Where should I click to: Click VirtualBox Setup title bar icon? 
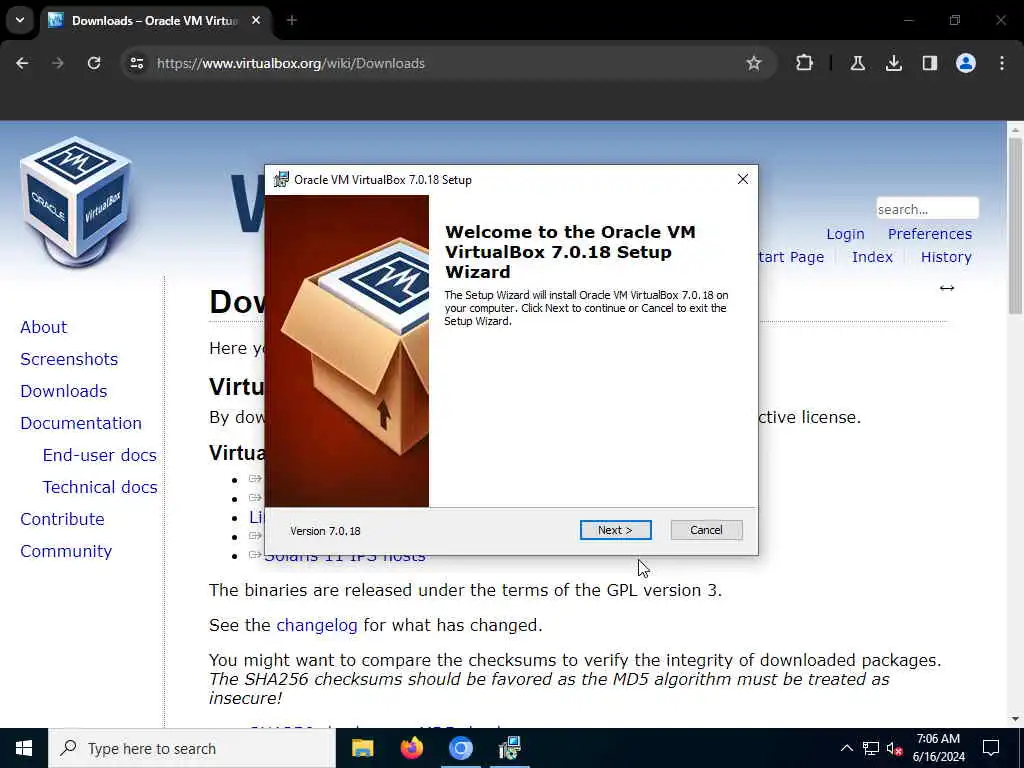point(281,180)
